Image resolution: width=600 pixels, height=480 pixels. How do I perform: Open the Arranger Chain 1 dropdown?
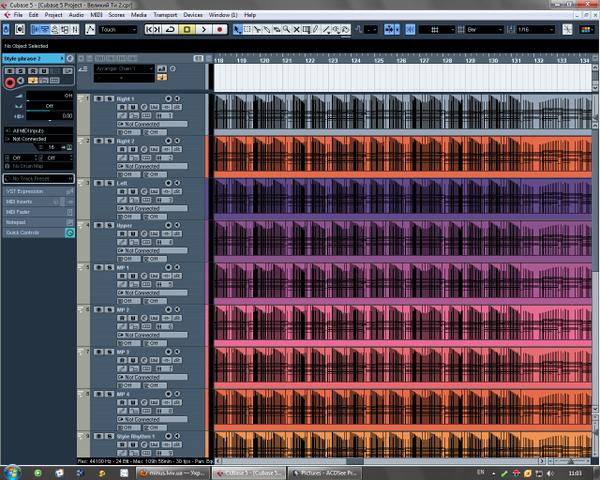coord(125,69)
